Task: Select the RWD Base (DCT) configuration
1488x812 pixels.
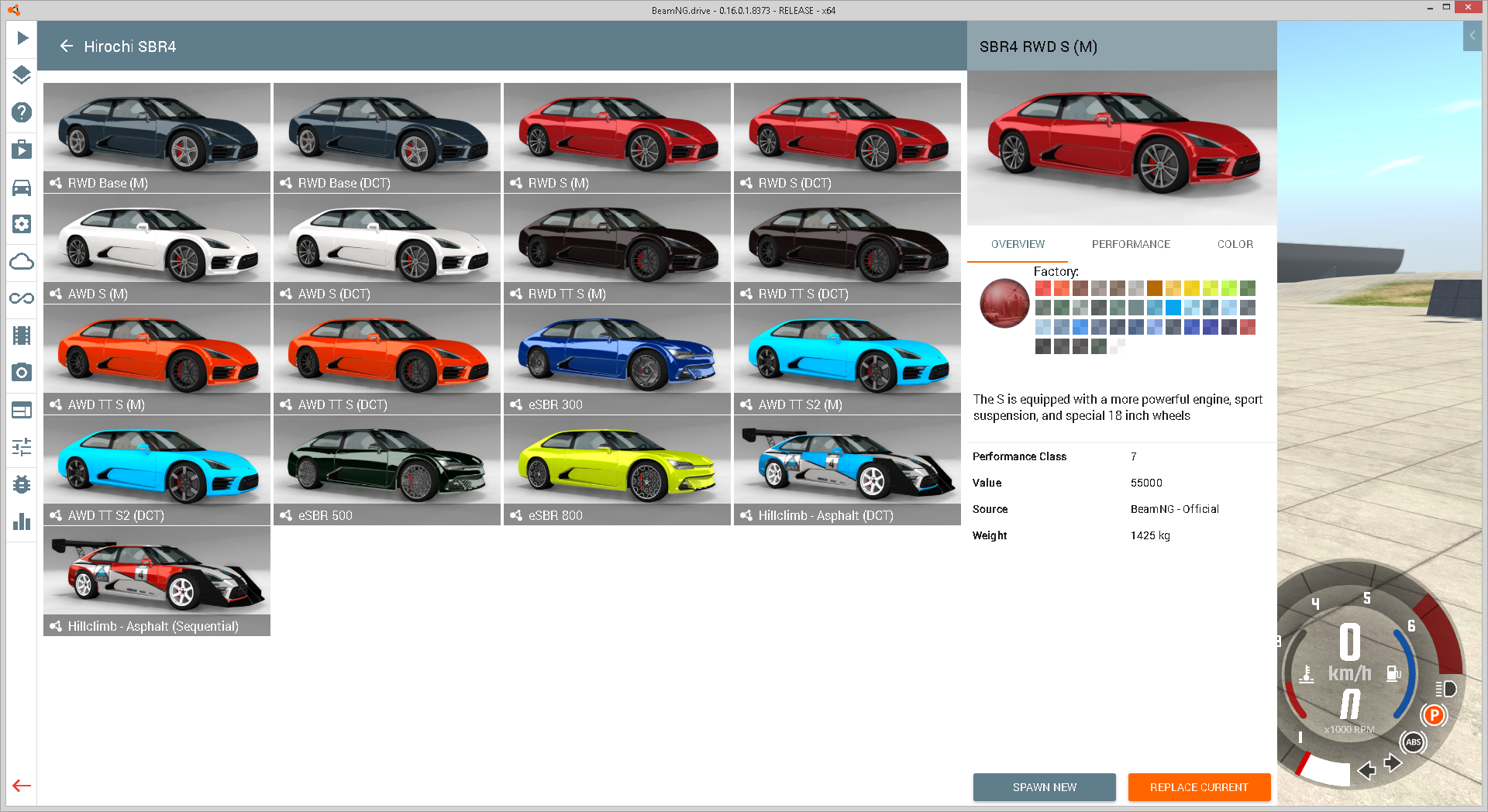Action: coord(387,138)
